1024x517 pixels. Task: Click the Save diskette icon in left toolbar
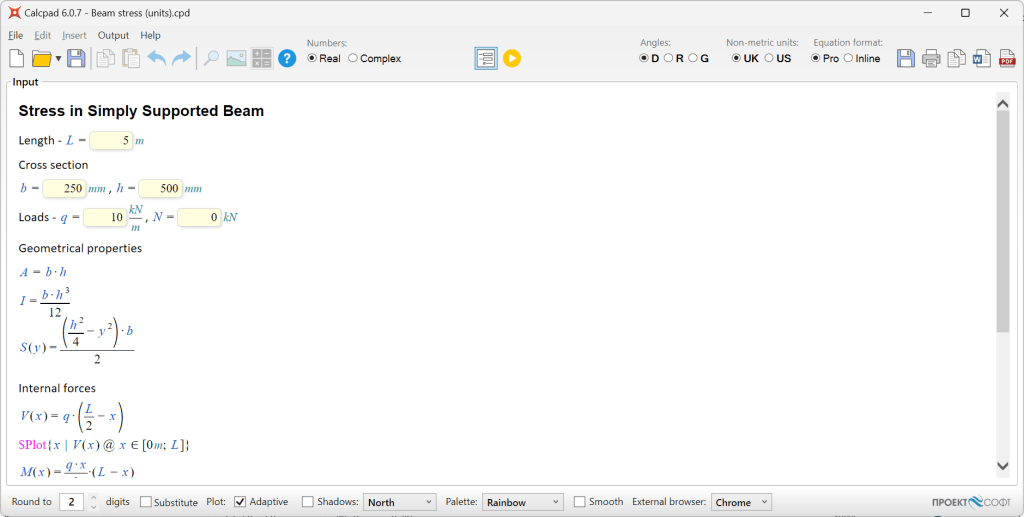pos(76,59)
